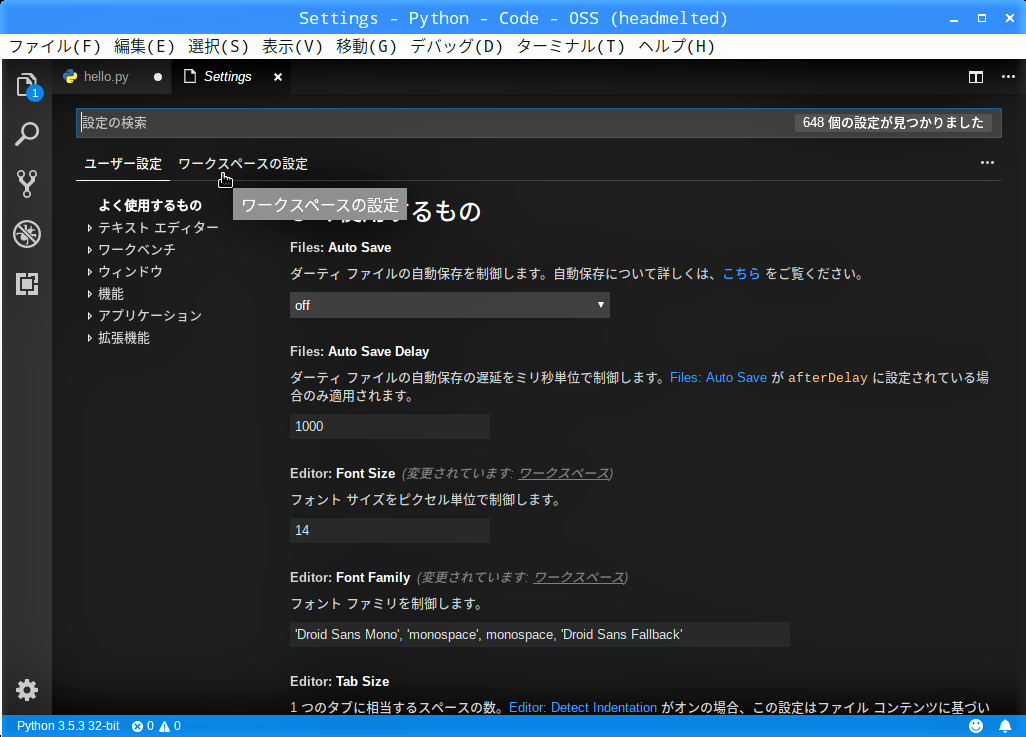Click the warnings count in status bar

170,726
